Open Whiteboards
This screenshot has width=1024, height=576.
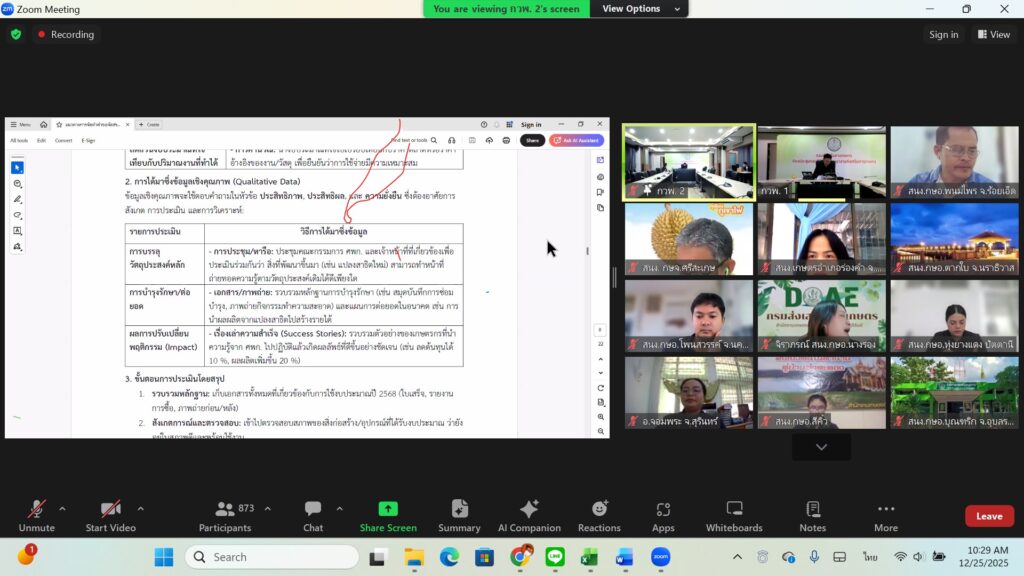[x=734, y=516]
